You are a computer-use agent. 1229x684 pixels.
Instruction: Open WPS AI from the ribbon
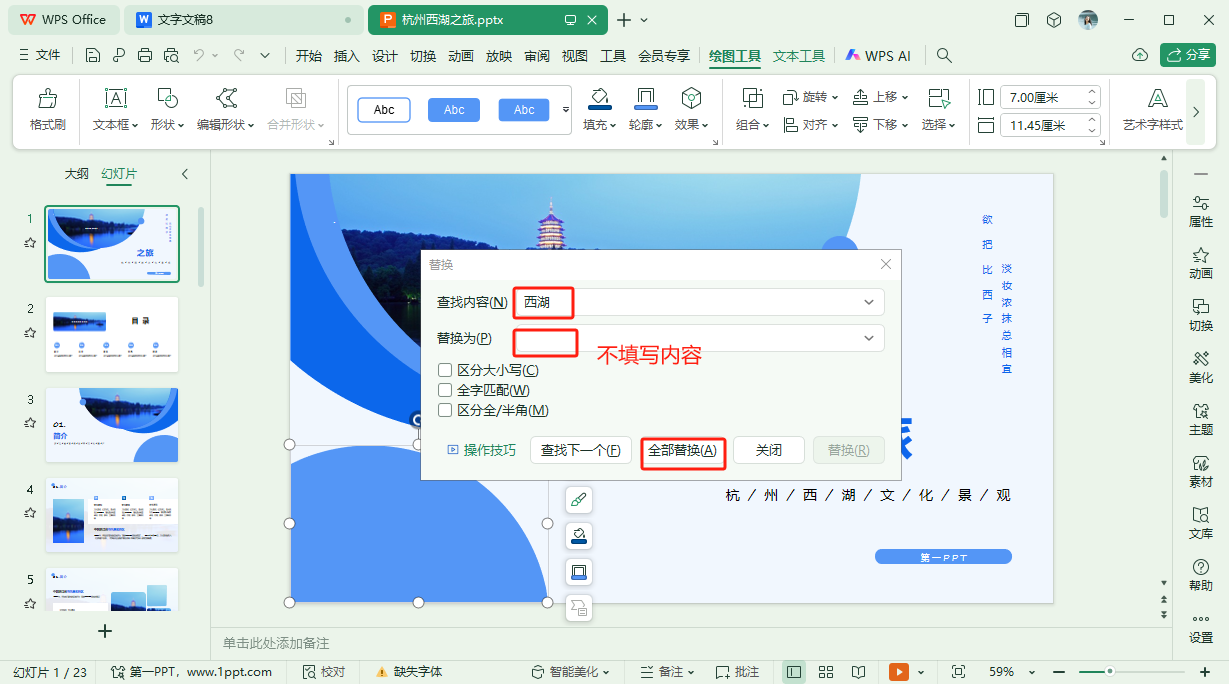[x=878, y=56]
